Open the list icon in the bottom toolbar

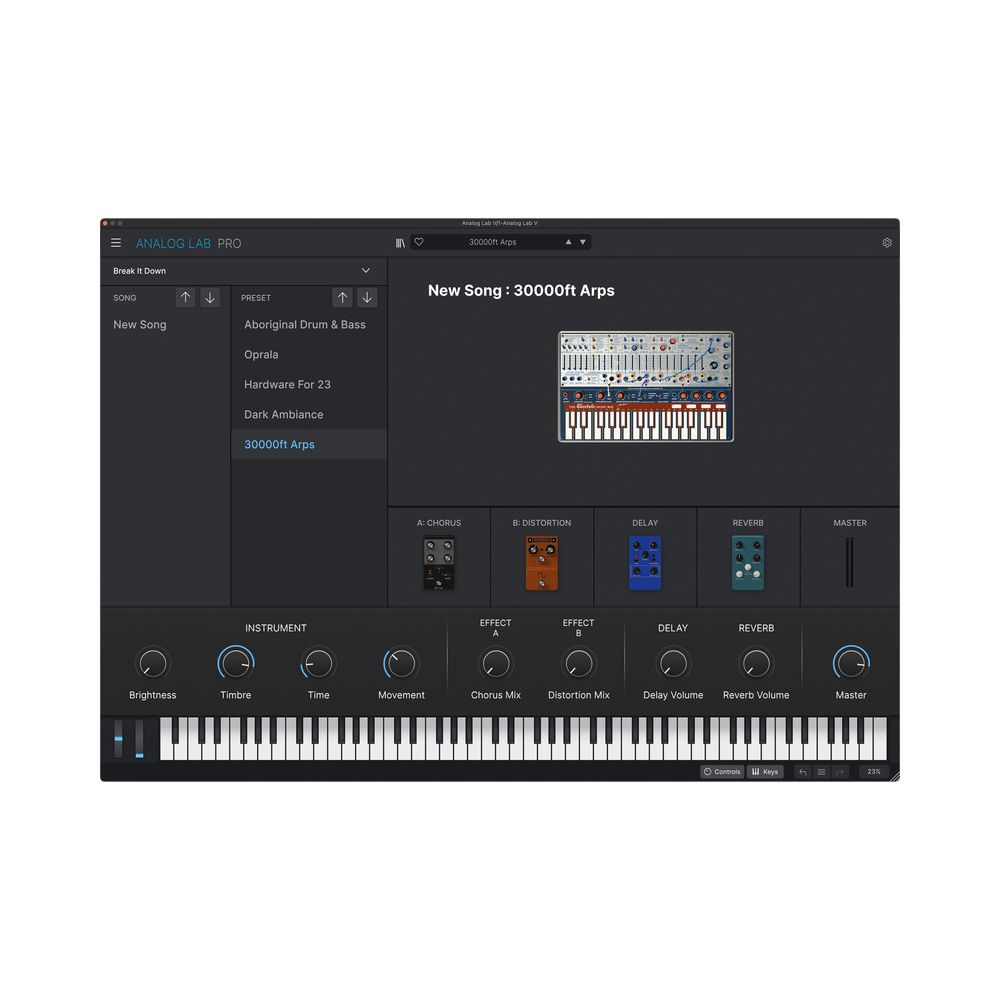[821, 771]
